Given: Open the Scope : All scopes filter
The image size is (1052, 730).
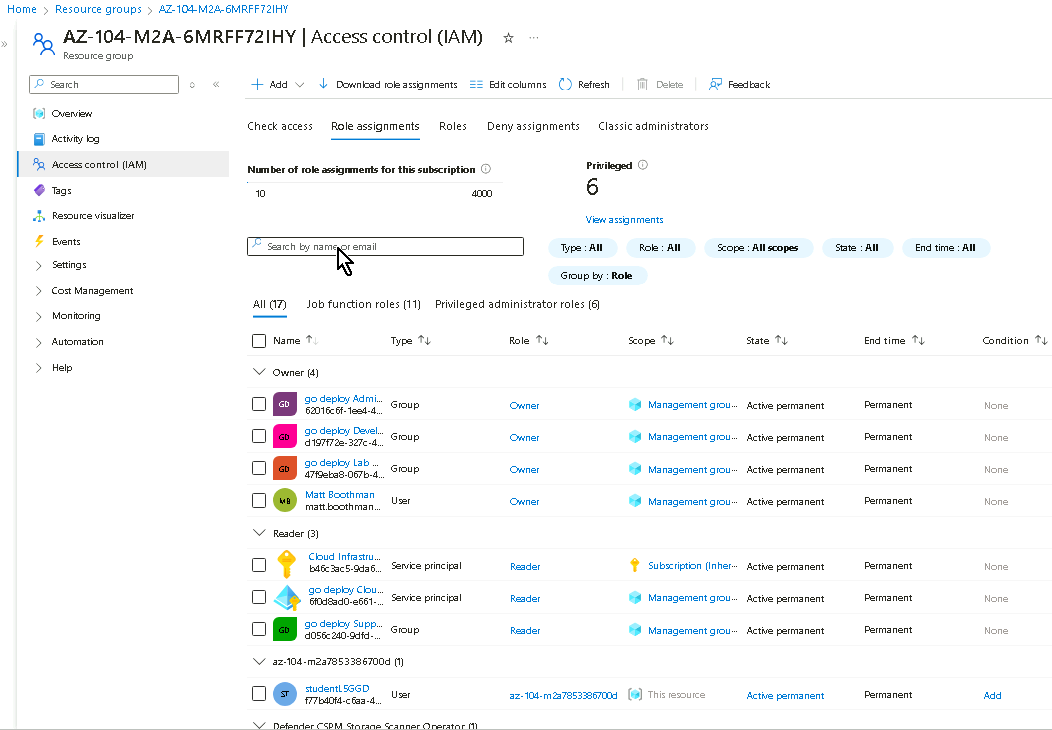Looking at the screenshot, I should tap(758, 248).
